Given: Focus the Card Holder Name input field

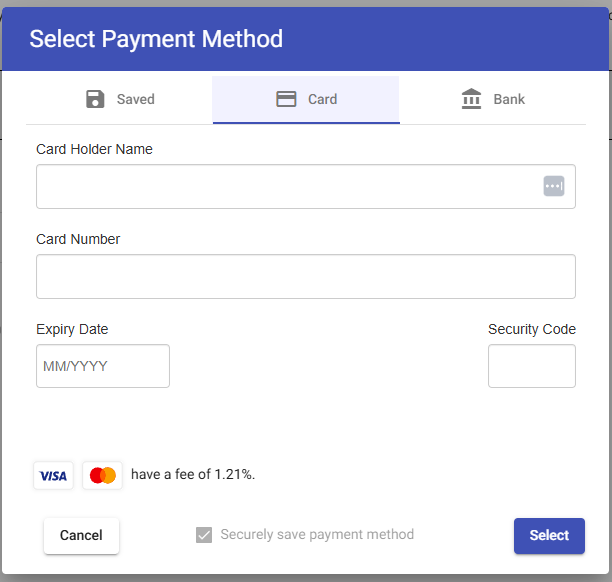Looking at the screenshot, I should (306, 187).
